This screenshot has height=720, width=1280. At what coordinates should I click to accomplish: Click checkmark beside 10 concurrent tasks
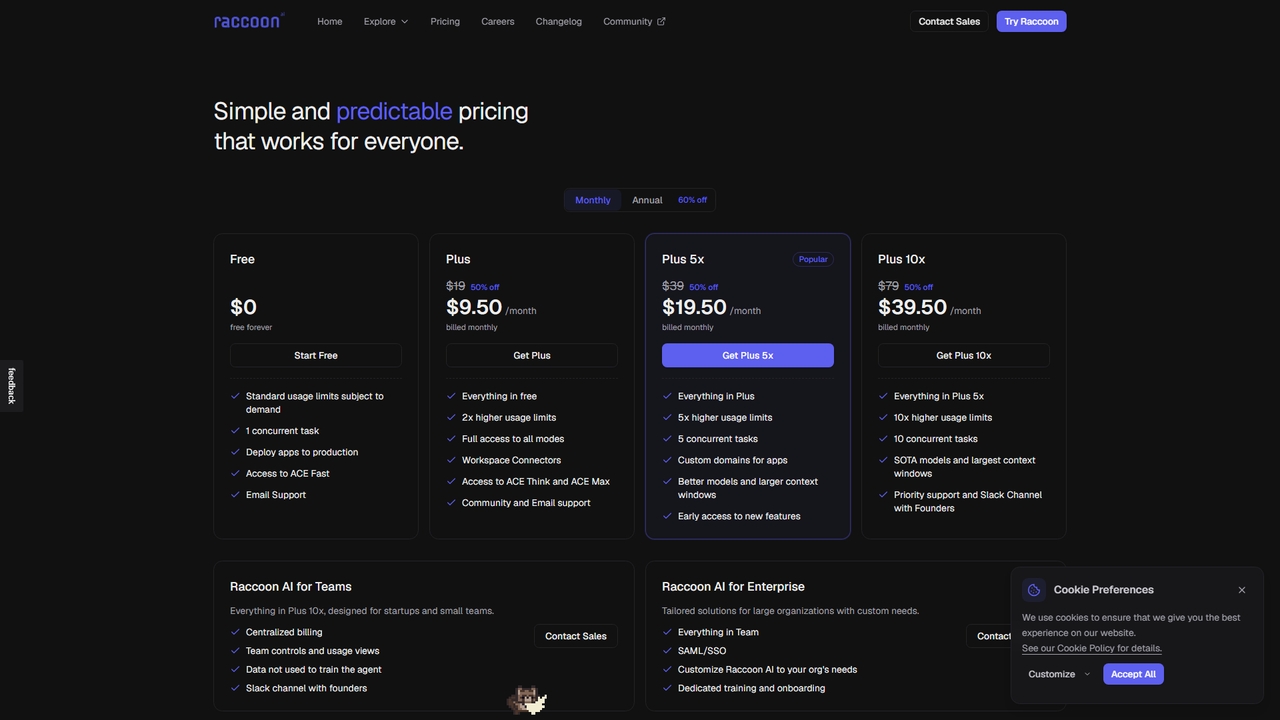coord(883,439)
